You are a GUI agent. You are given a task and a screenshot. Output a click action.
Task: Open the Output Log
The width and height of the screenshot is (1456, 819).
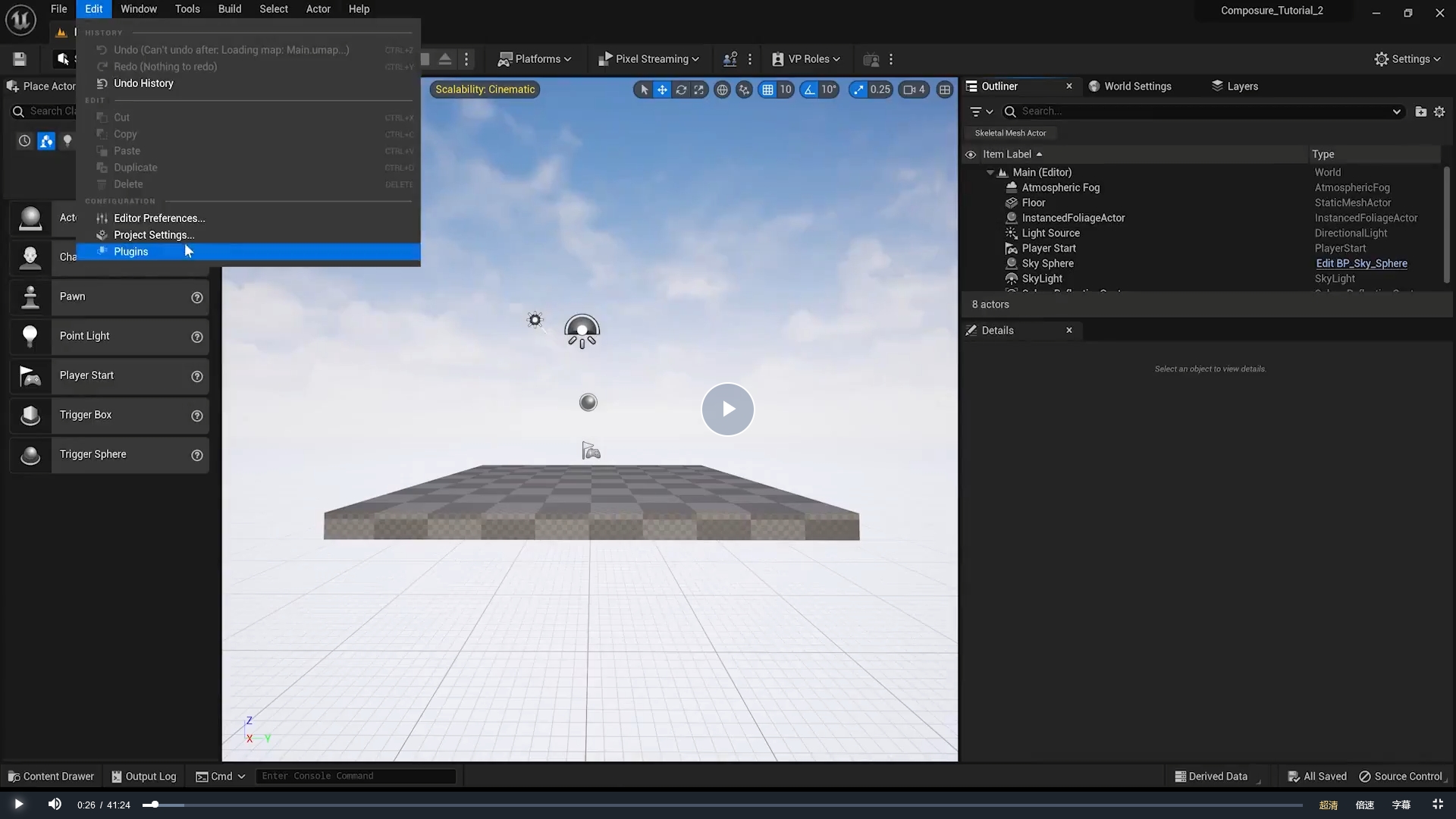click(144, 777)
